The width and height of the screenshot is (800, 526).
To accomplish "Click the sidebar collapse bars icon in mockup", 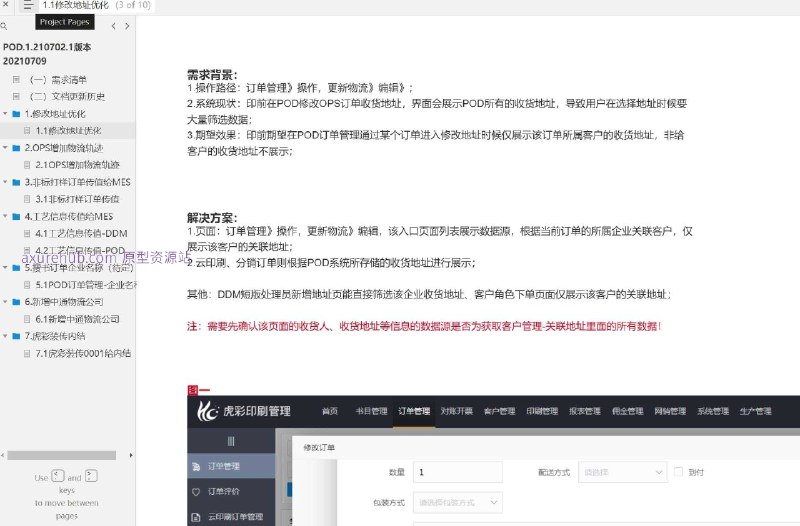I will point(231,441).
